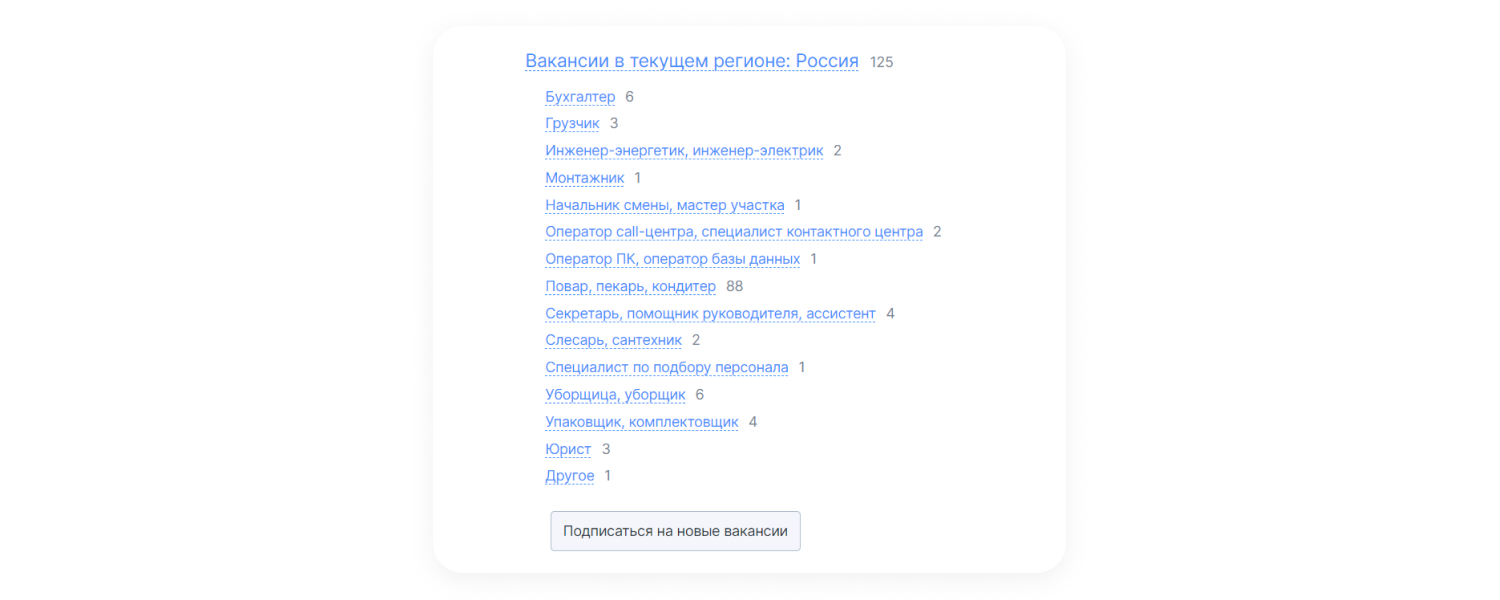Viewport: 1500px width, 600px height.
Task: Click the count 88 beside 'Повар, пекарь, кондитер'
Action: click(x=735, y=286)
